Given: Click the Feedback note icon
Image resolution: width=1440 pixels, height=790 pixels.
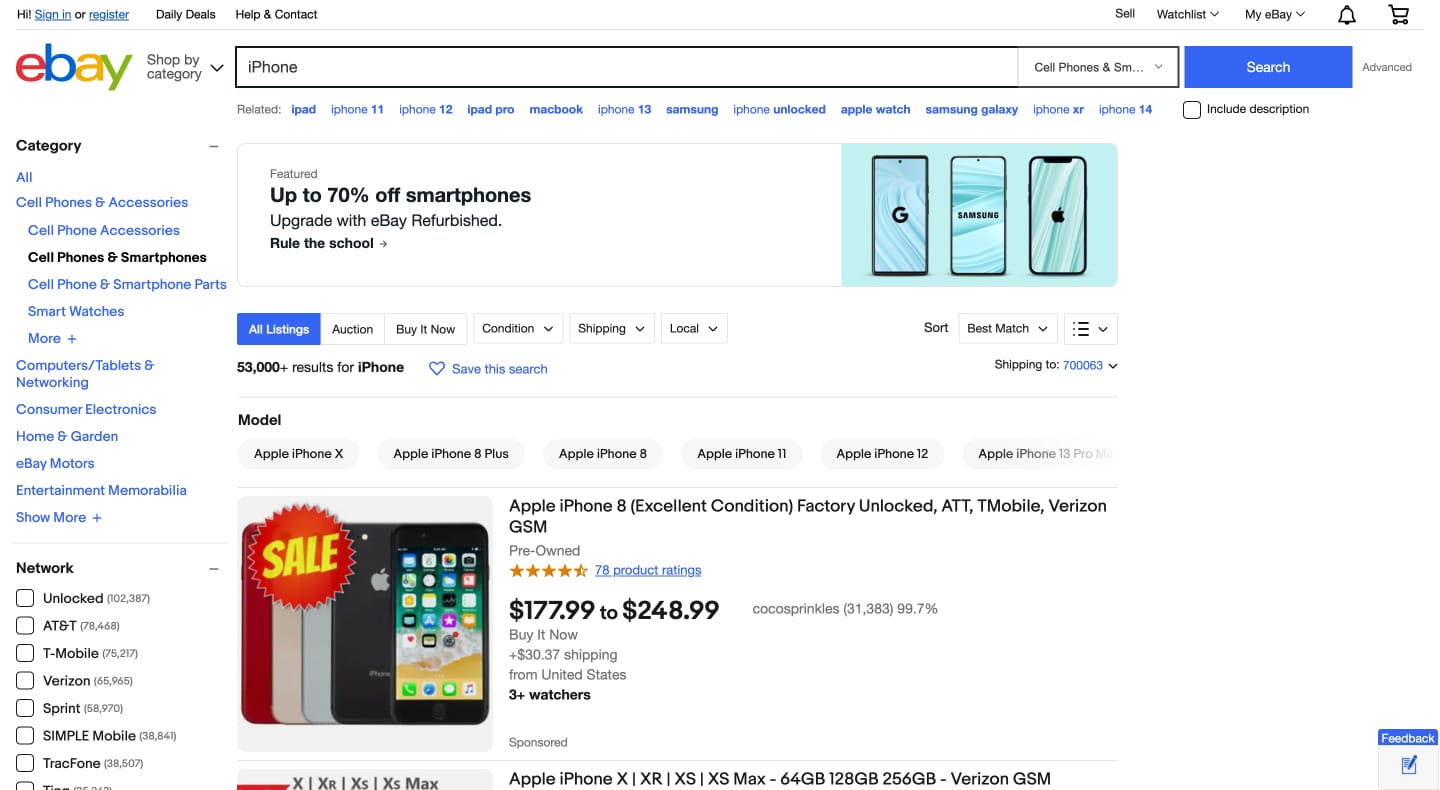Looking at the screenshot, I should [1409, 765].
